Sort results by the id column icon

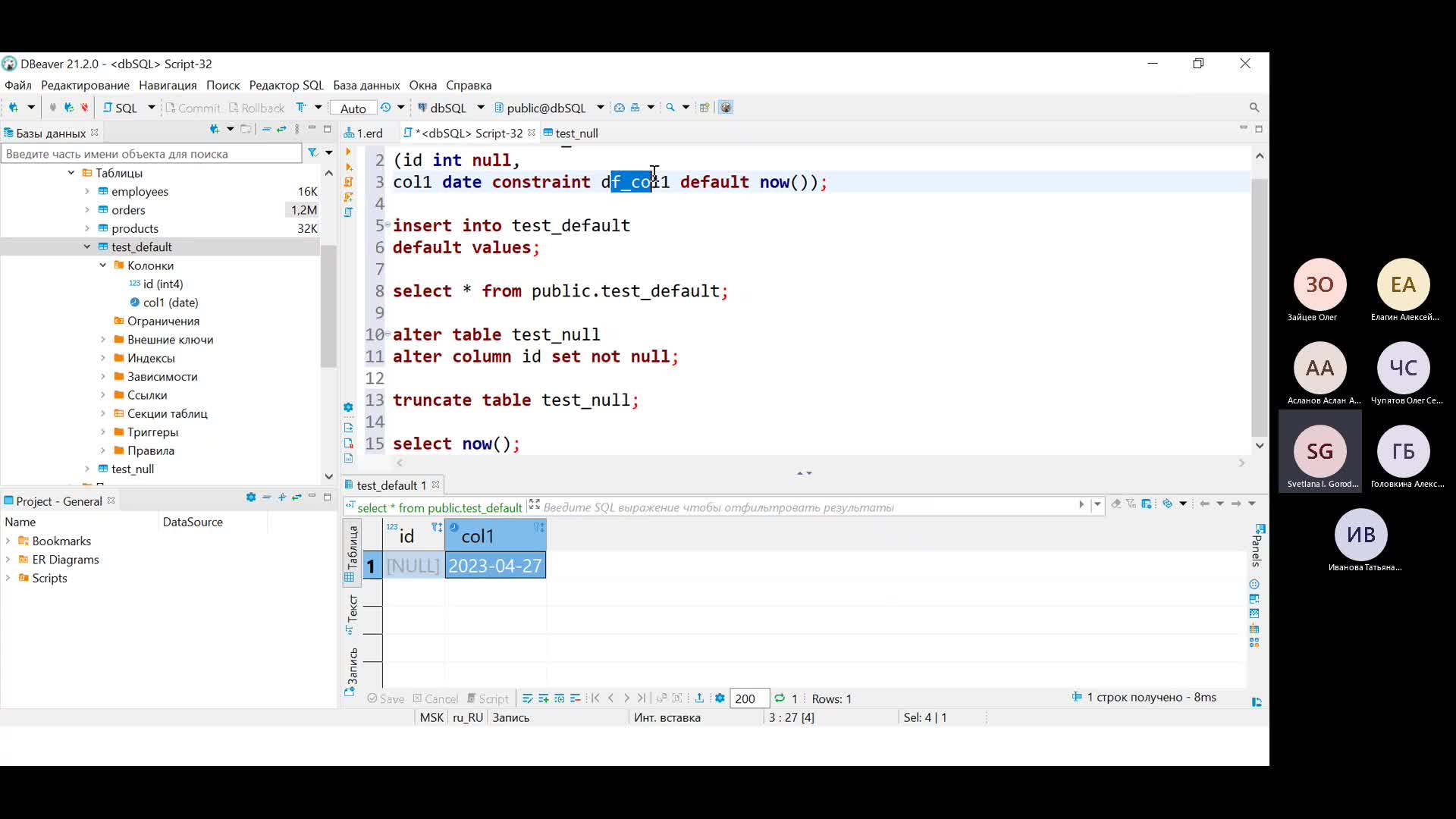(x=436, y=527)
